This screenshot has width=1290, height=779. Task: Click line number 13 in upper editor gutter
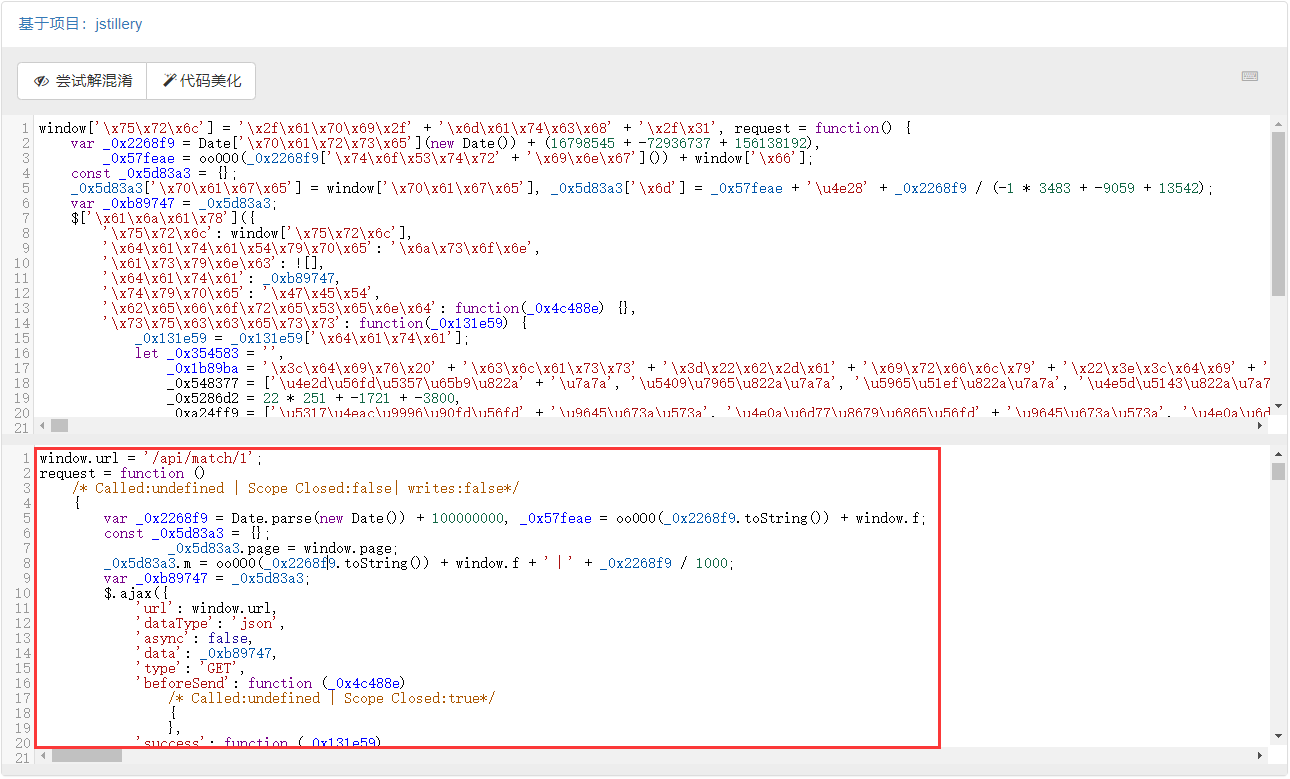(22, 308)
